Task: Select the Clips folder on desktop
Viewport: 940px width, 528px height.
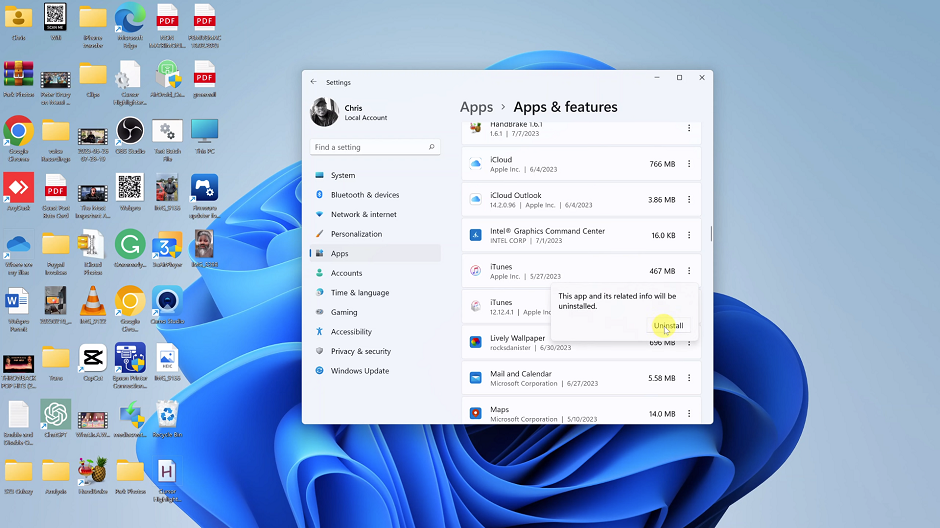Action: [x=93, y=79]
